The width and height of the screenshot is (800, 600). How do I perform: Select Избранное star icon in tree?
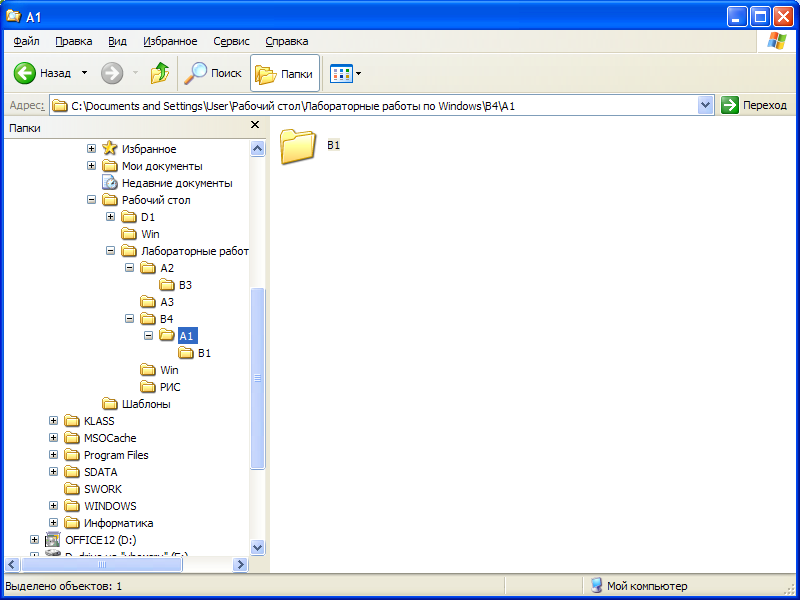click(110, 148)
